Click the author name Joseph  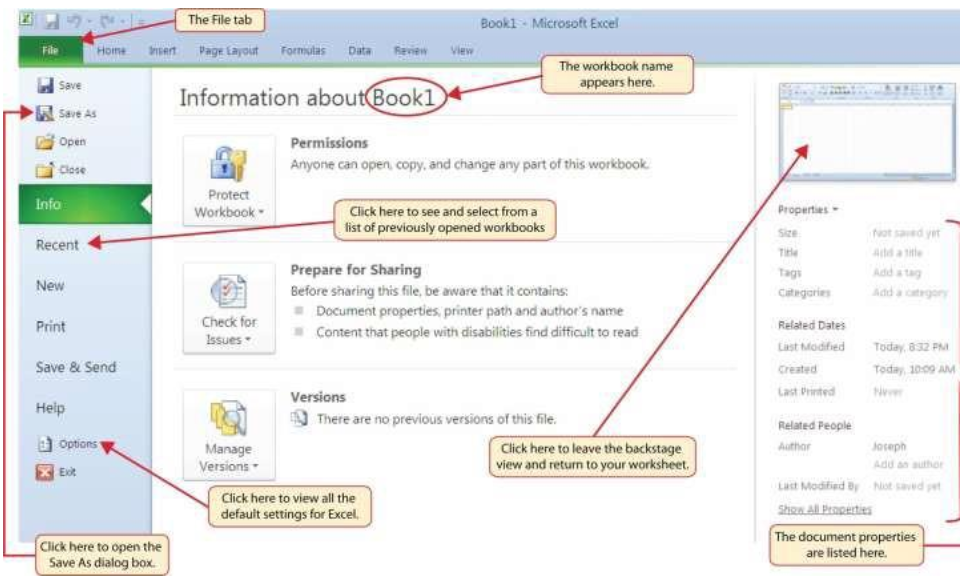click(889, 446)
